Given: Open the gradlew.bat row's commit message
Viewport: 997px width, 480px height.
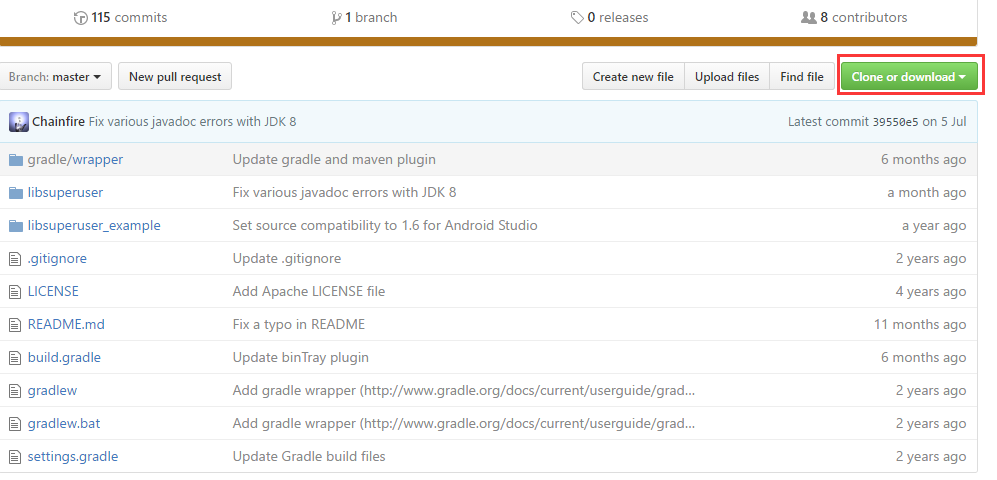Looking at the screenshot, I should pyautogui.click(x=464, y=423).
